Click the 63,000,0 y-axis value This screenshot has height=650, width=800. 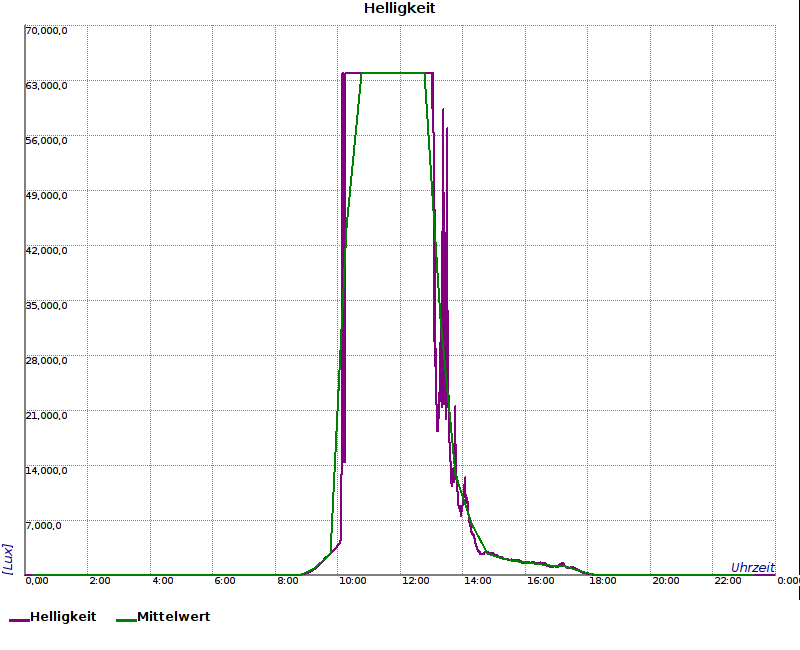[46, 86]
